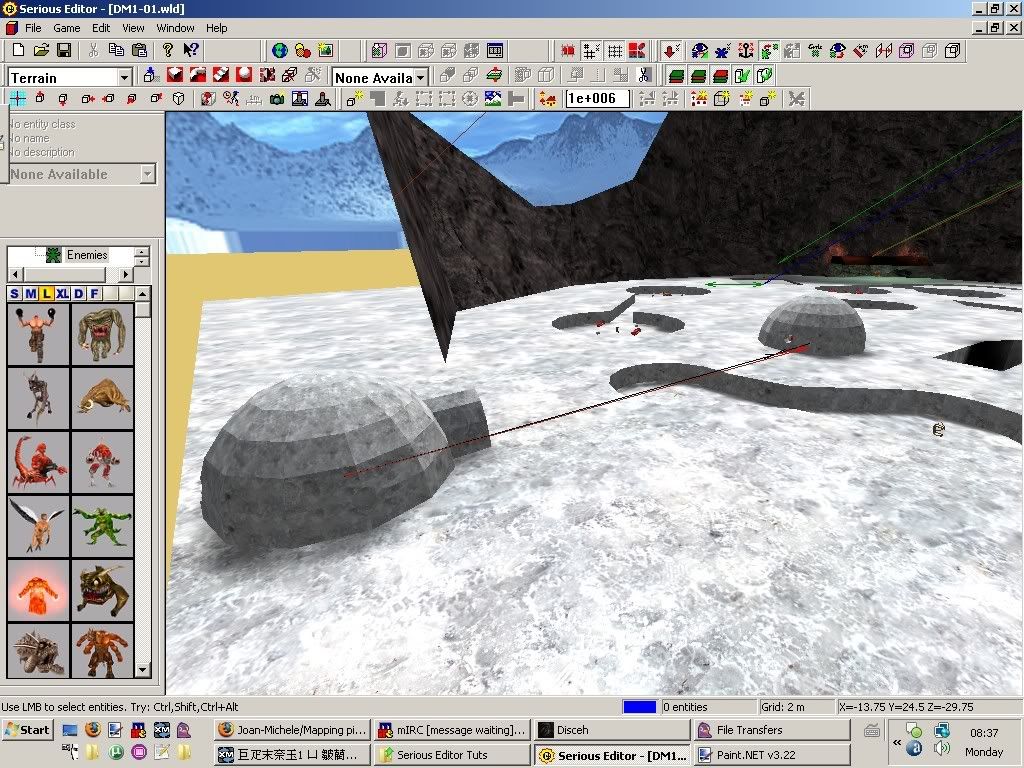Screen dimensions: 1024x768
Task: Click the red down-arrow icon in top toolbar
Action: pos(671,50)
